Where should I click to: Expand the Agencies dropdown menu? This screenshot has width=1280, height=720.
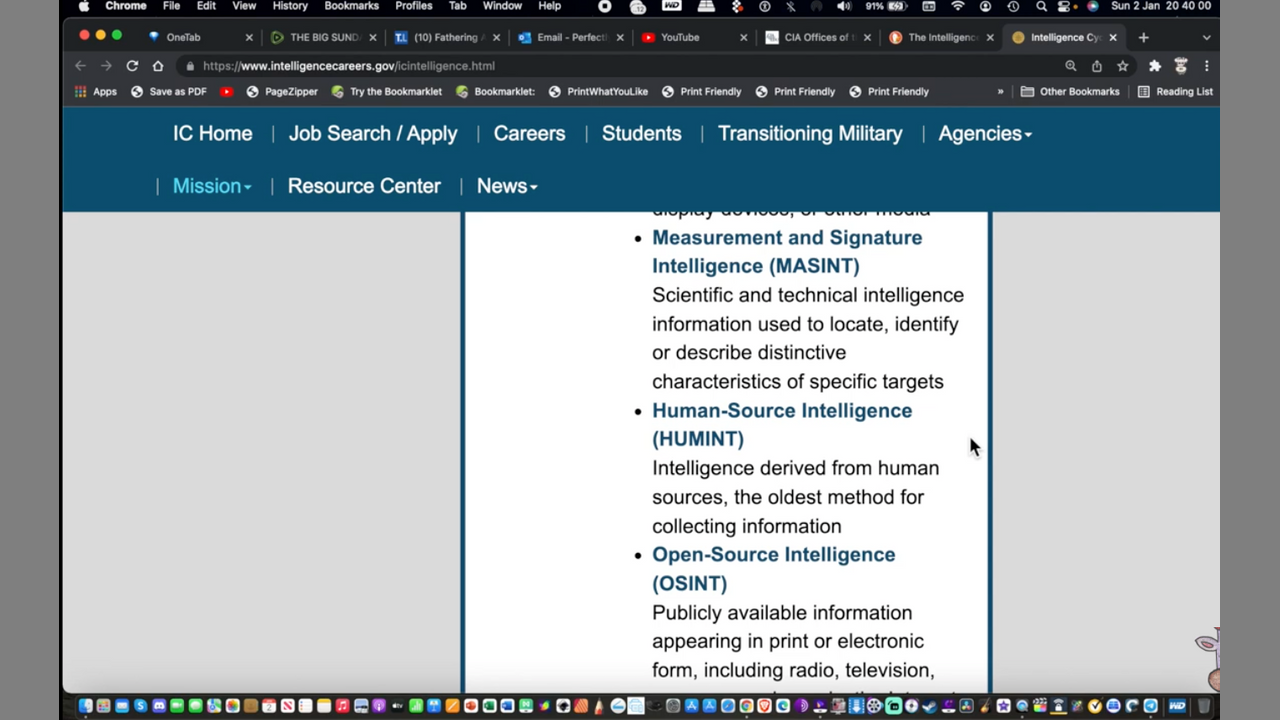pos(984,134)
